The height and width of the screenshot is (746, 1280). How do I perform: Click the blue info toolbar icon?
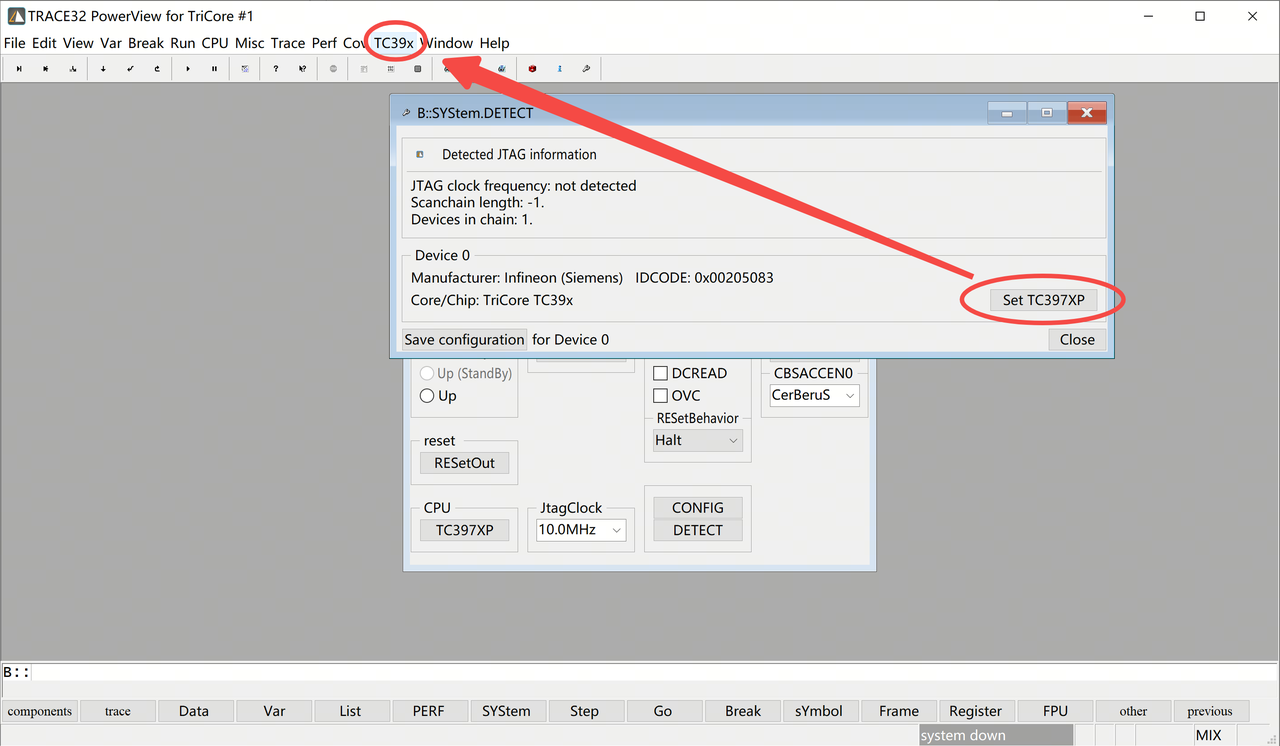coord(559,69)
